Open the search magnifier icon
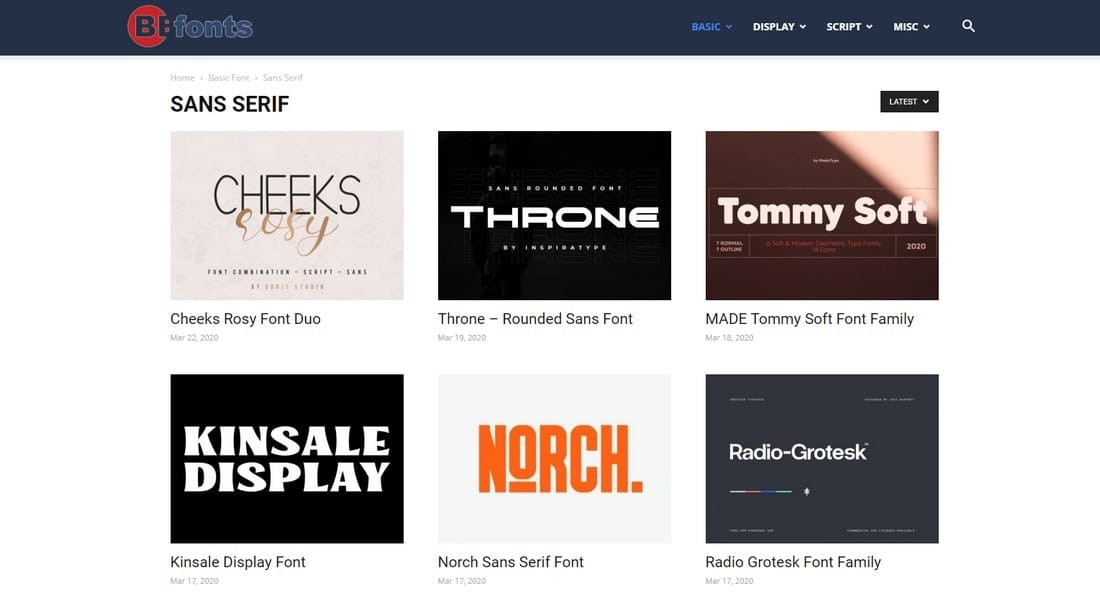The height and width of the screenshot is (599, 1100). (x=968, y=26)
